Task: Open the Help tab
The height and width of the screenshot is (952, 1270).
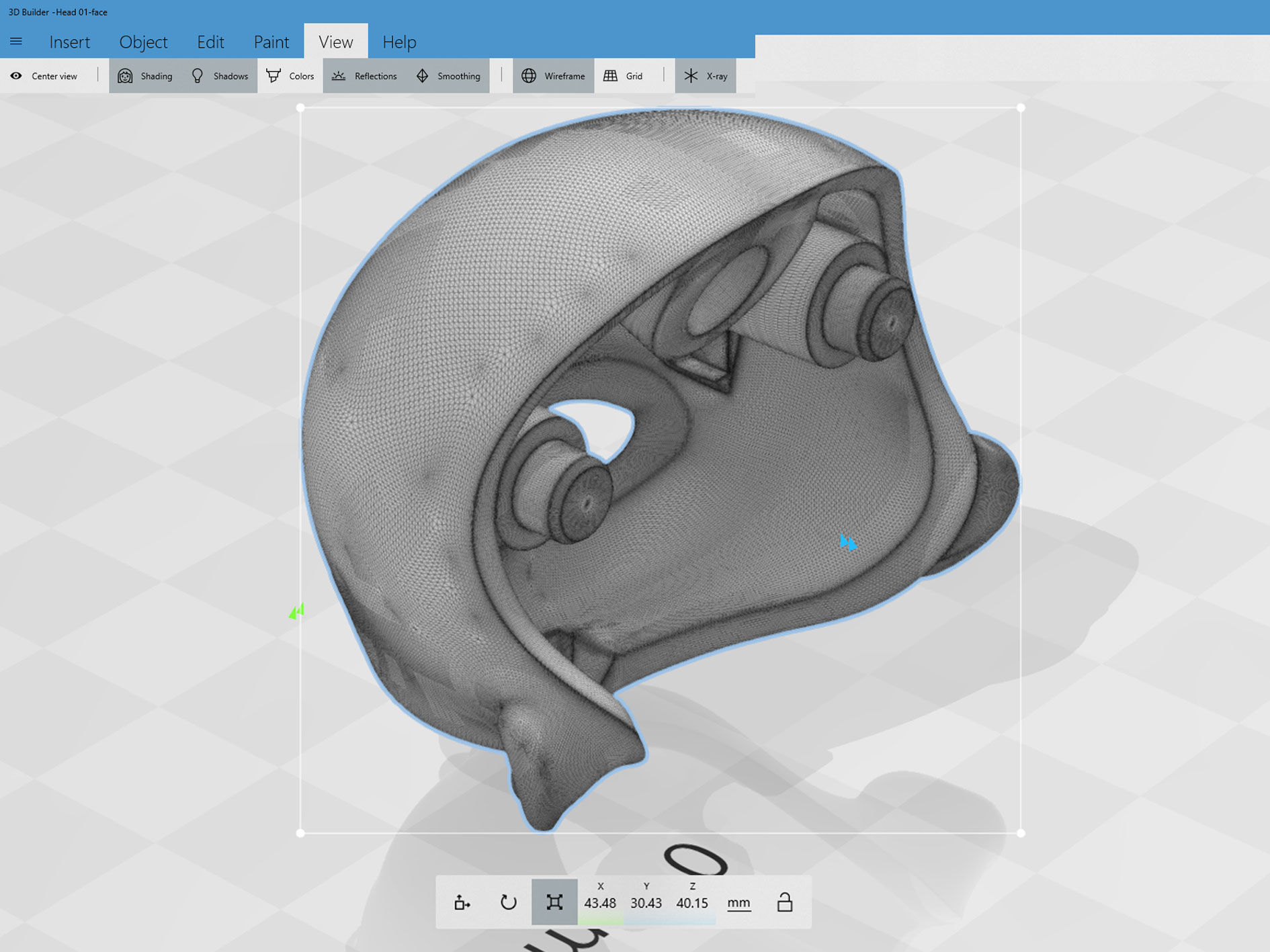Action: pyautogui.click(x=399, y=42)
